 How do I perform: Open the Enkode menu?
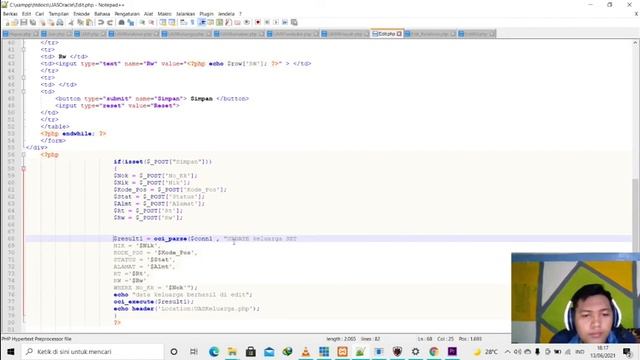click(81, 14)
